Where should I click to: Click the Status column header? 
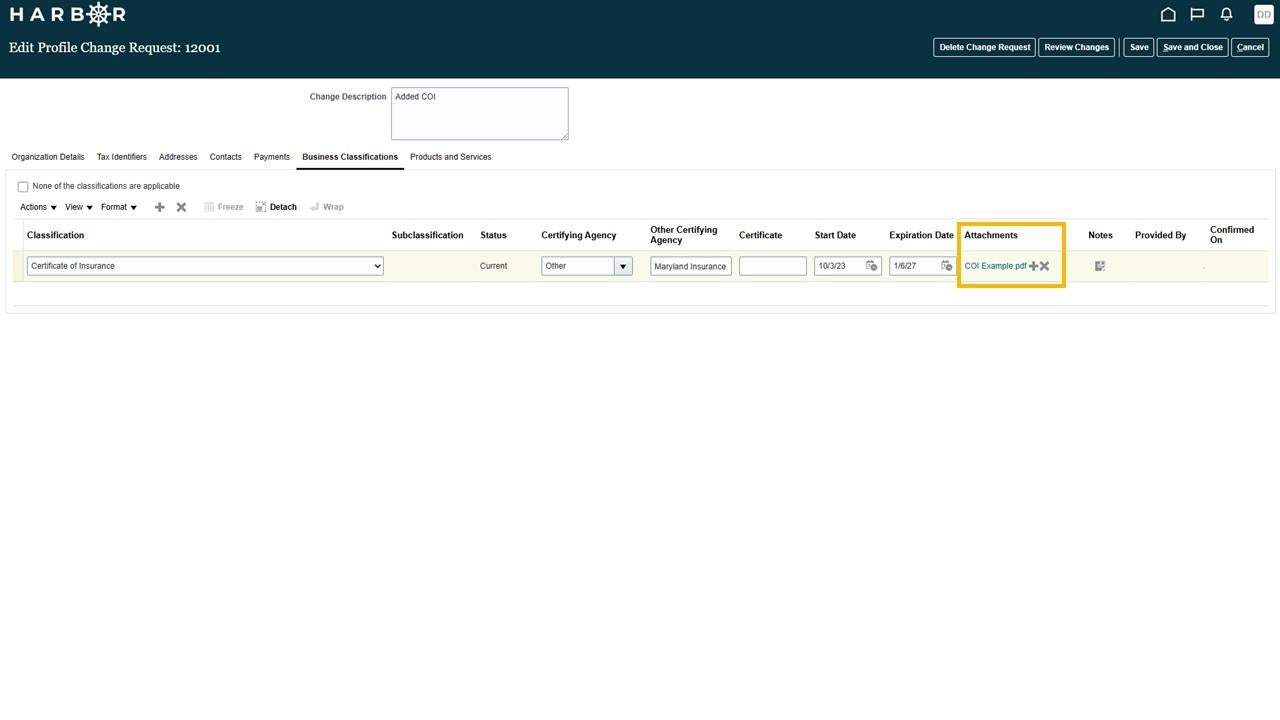click(494, 235)
